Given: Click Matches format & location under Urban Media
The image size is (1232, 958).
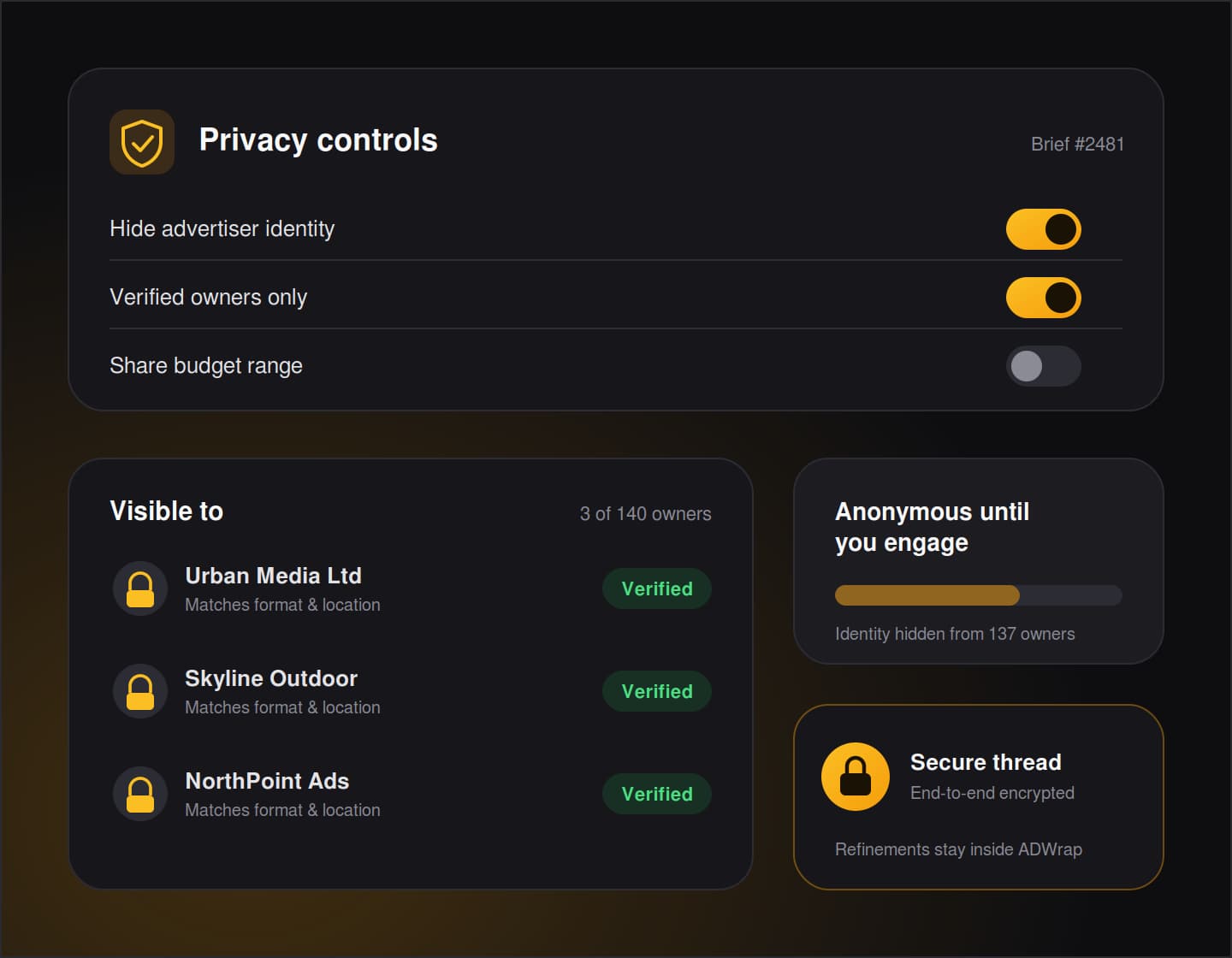Looking at the screenshot, I should pyautogui.click(x=282, y=605).
